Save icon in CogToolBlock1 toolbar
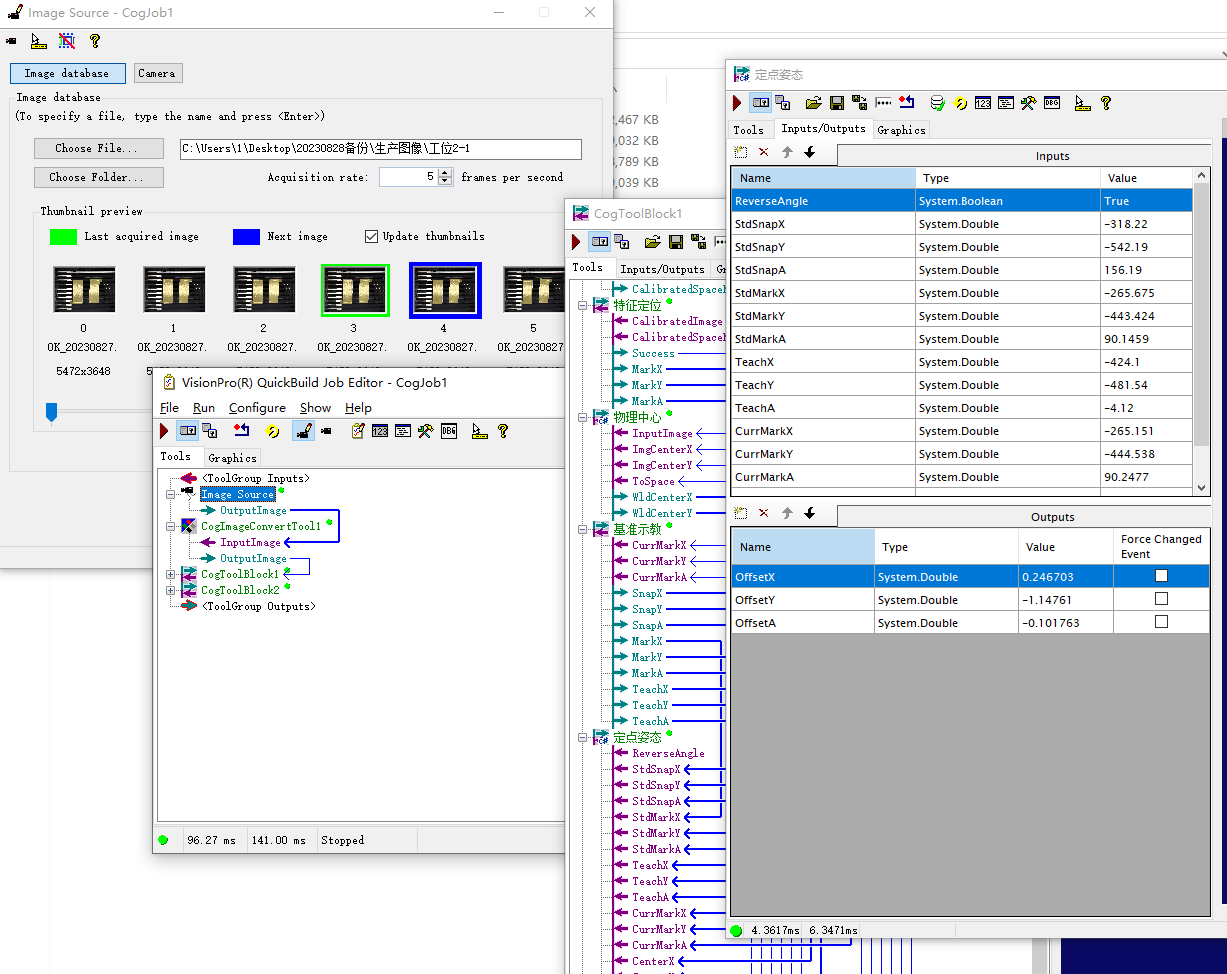 pos(676,242)
